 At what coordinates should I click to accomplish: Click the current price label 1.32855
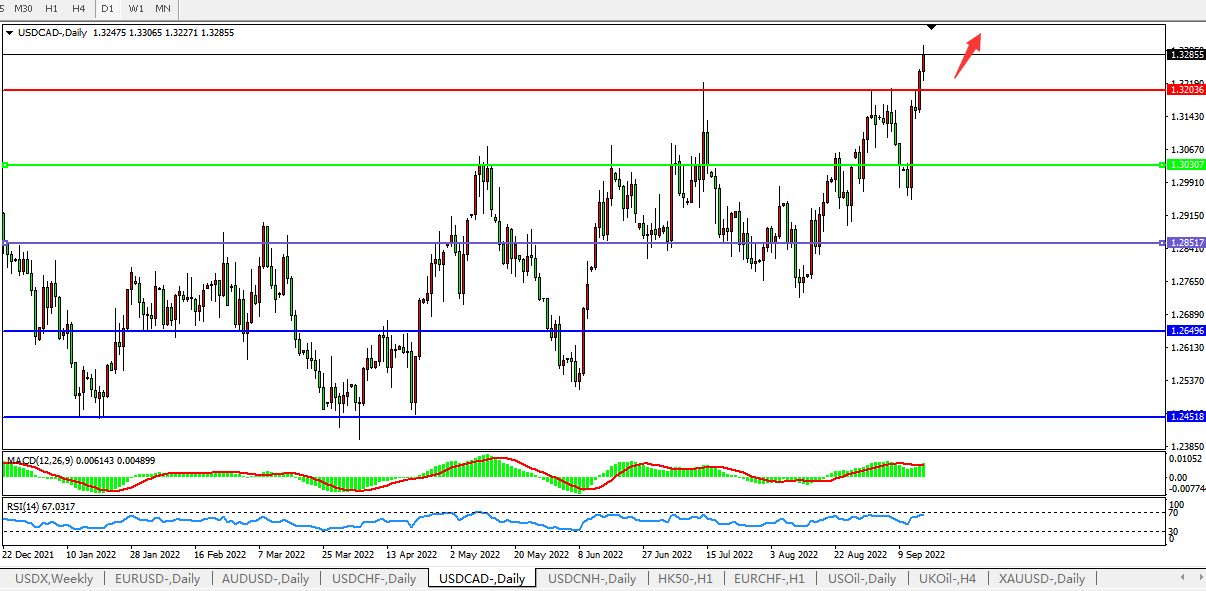[x=1186, y=54]
